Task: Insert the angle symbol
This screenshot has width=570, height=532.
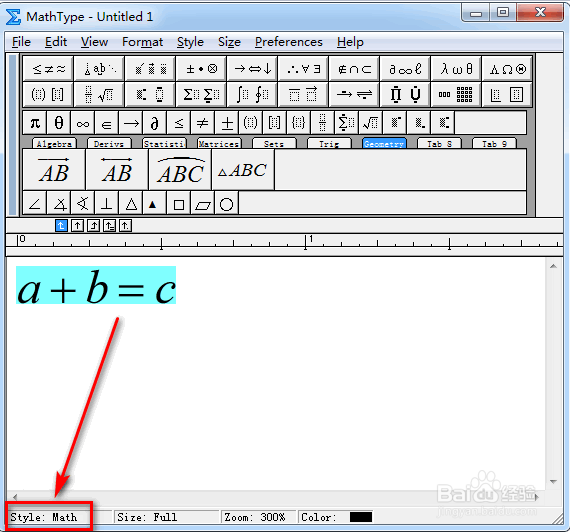Action: click(x=35, y=204)
